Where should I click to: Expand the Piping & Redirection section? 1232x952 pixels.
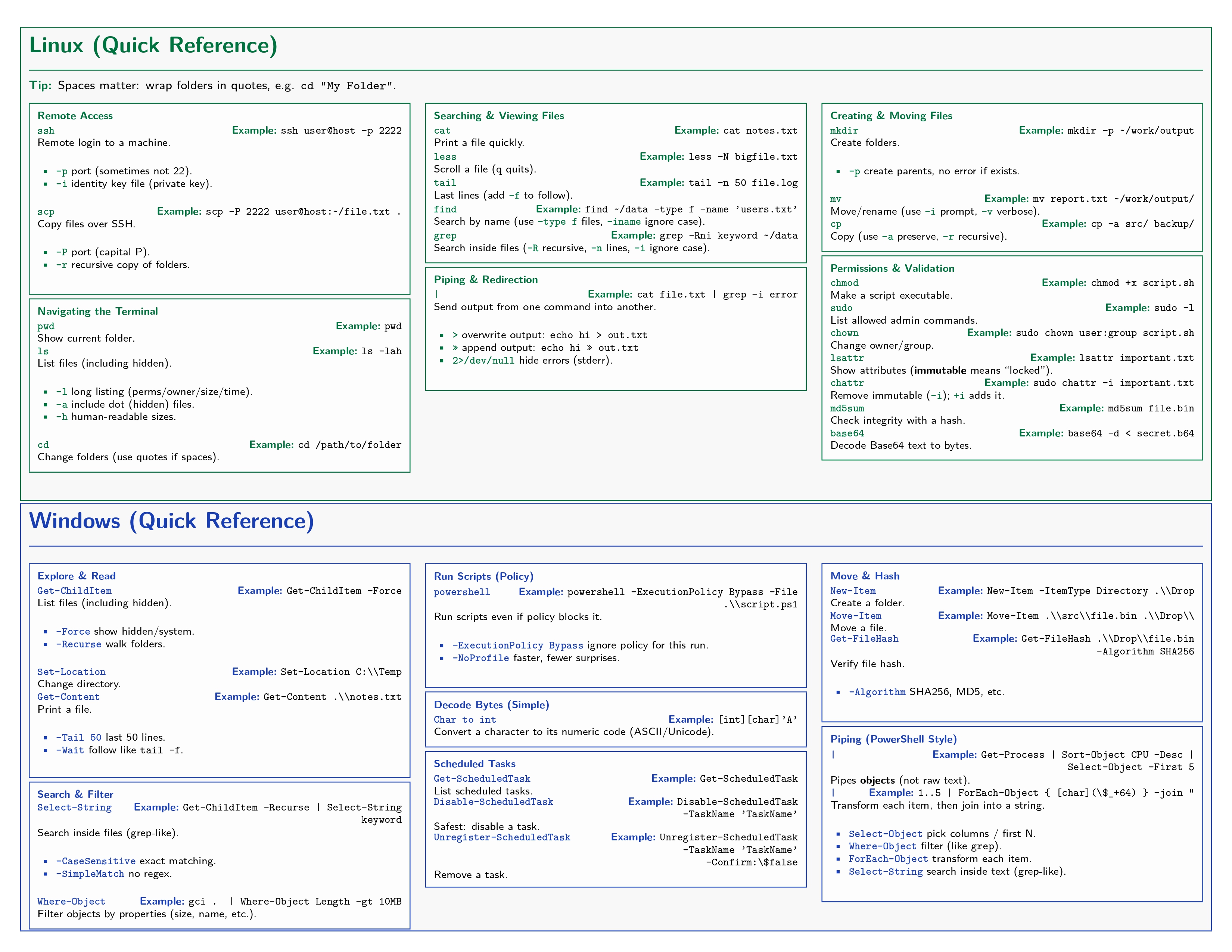(x=485, y=279)
